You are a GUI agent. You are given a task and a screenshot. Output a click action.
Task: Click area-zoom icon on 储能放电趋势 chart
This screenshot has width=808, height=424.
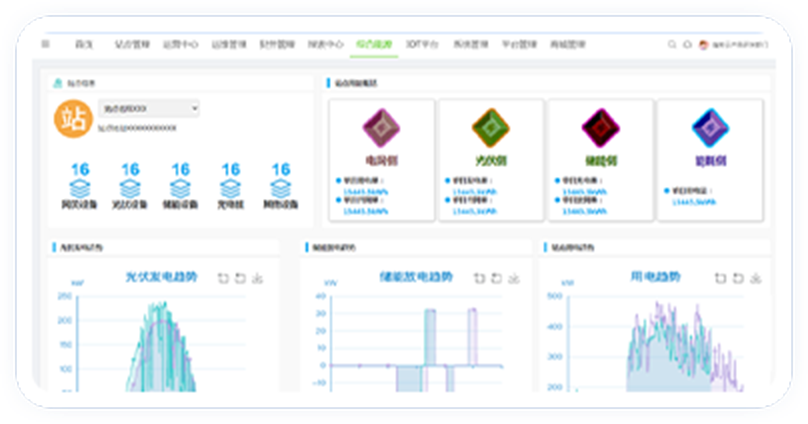tap(479, 278)
